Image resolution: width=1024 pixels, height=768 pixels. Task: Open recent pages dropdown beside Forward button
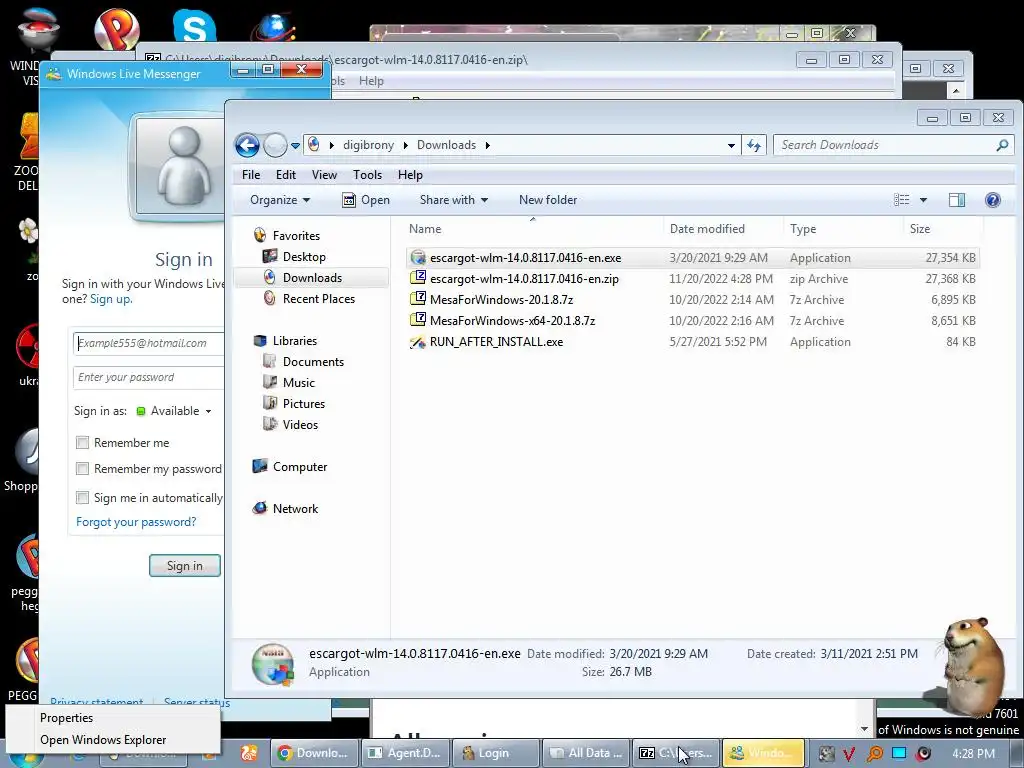295,146
